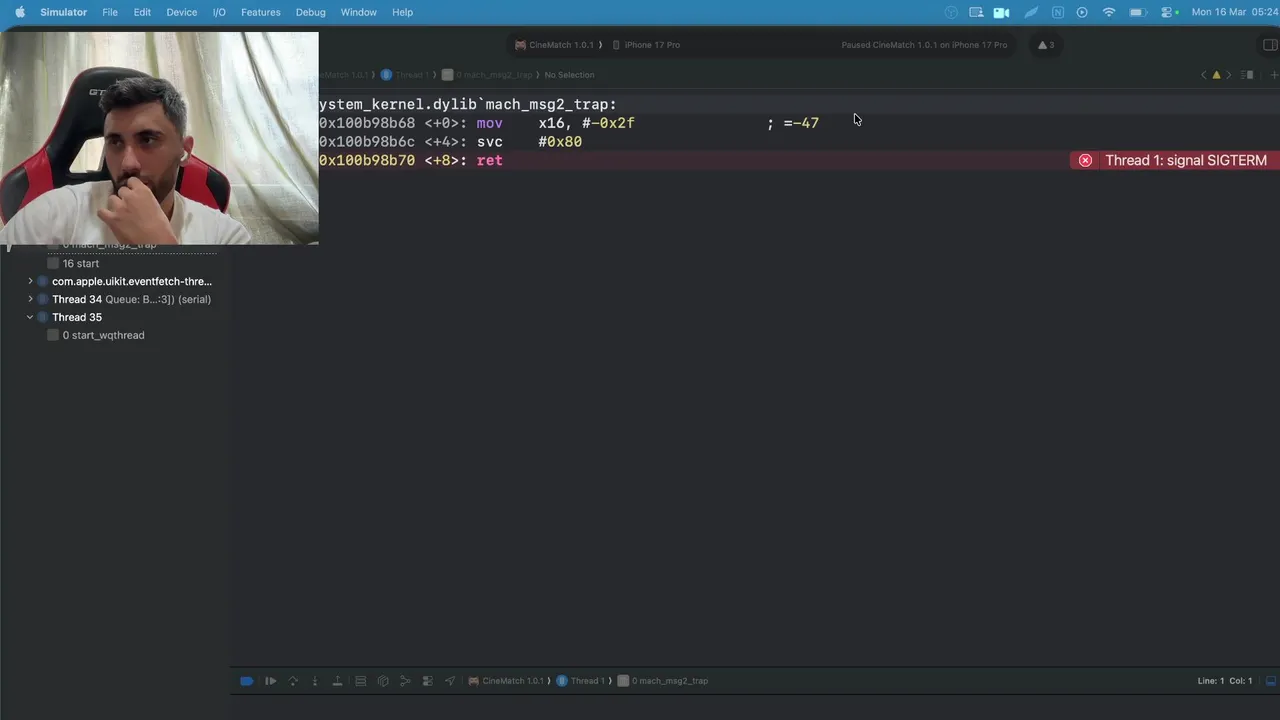Click the Step Into debug icon
This screenshot has height=720, width=1280.
315,681
